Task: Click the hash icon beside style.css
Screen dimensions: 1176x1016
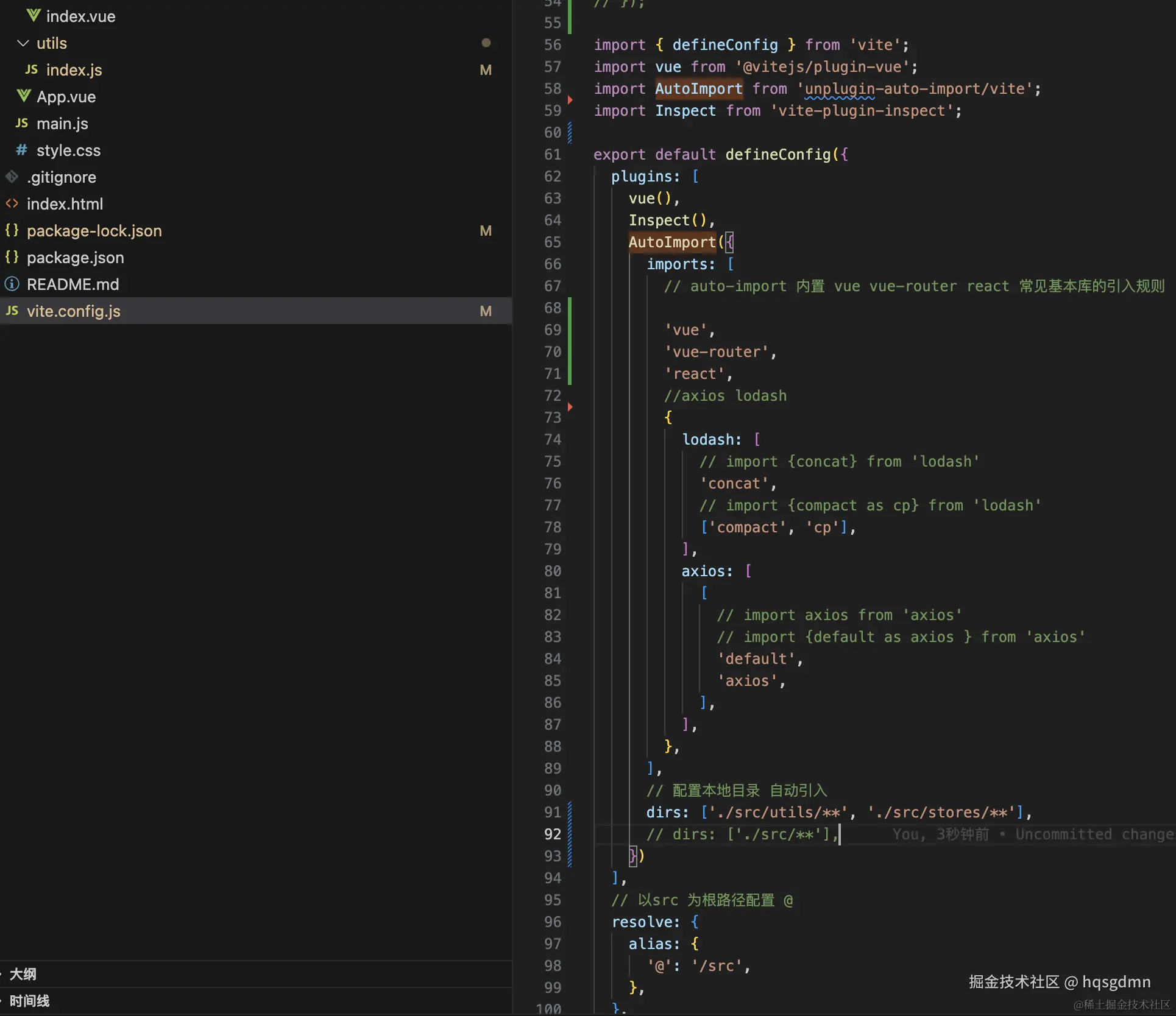Action: tap(21, 150)
